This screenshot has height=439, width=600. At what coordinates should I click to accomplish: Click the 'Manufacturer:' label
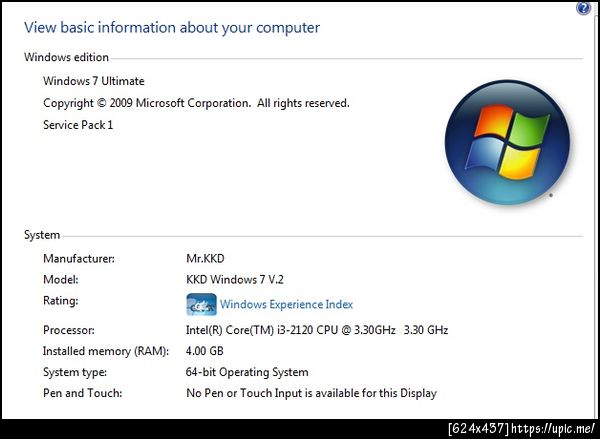pos(79,258)
